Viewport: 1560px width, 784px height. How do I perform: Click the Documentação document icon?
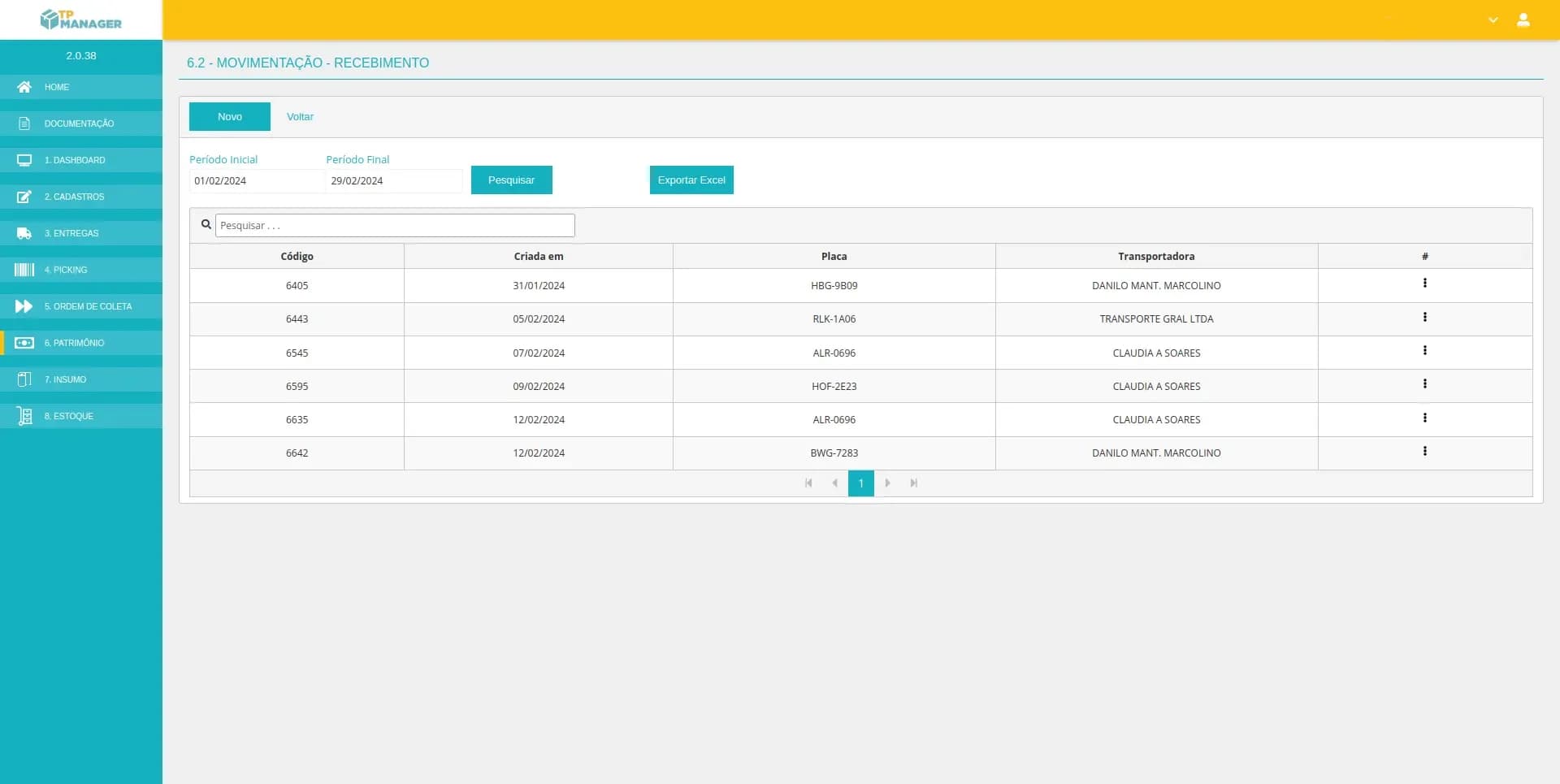[x=24, y=123]
